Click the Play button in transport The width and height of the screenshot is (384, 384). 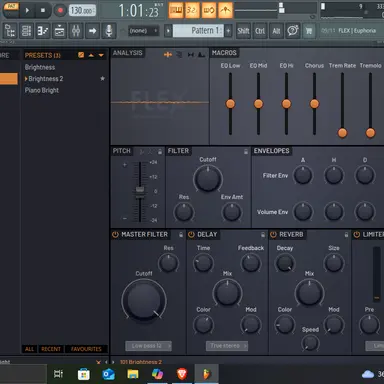(x=27, y=10)
